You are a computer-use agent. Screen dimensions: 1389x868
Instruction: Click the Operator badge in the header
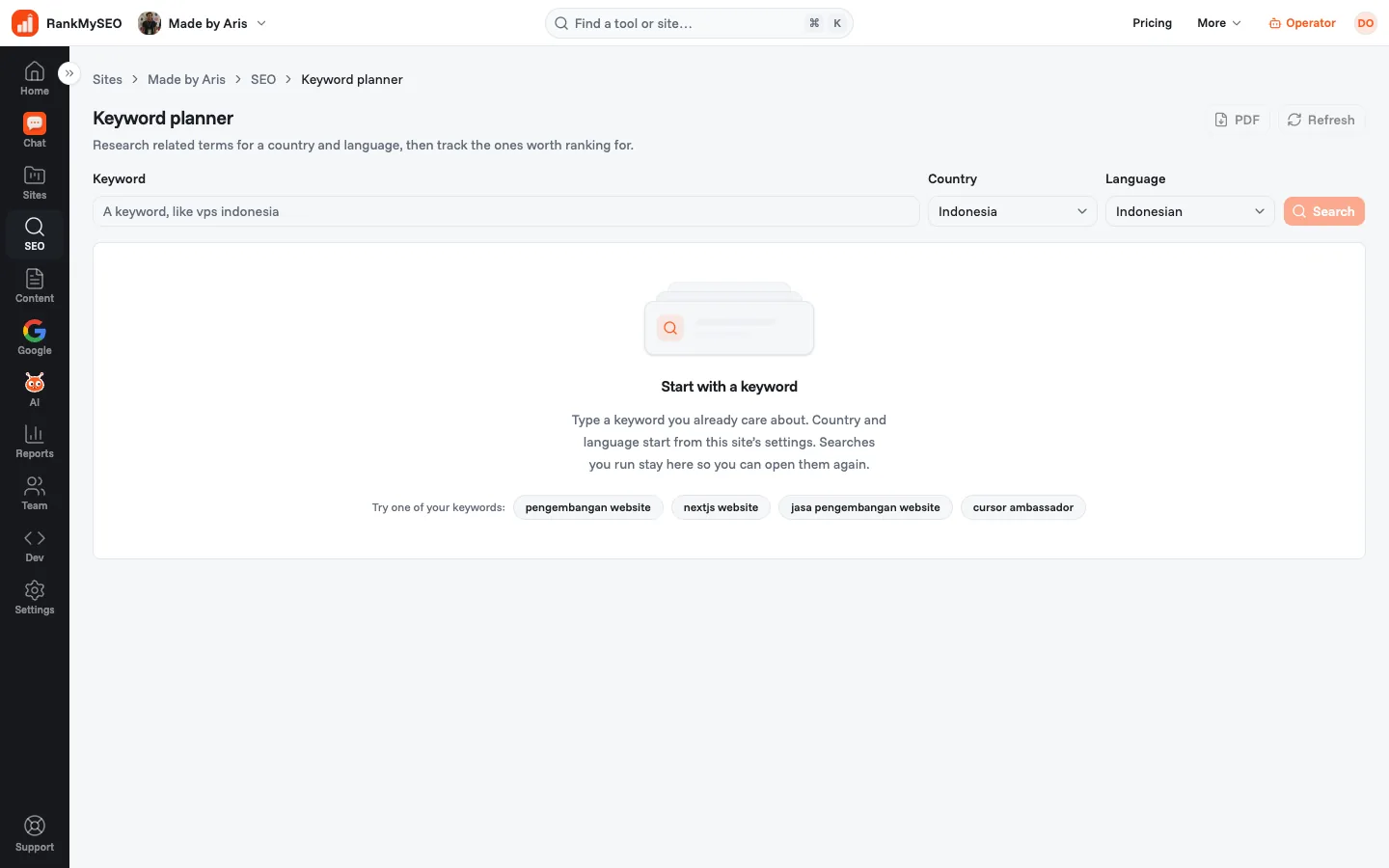(1302, 23)
